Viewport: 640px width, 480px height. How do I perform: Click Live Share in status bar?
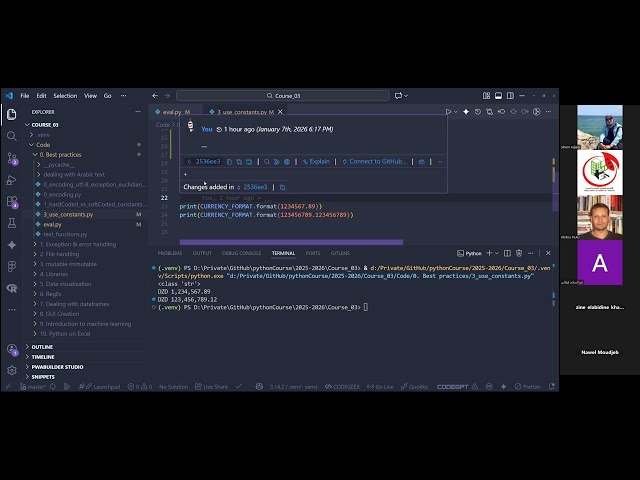[x=211, y=387]
